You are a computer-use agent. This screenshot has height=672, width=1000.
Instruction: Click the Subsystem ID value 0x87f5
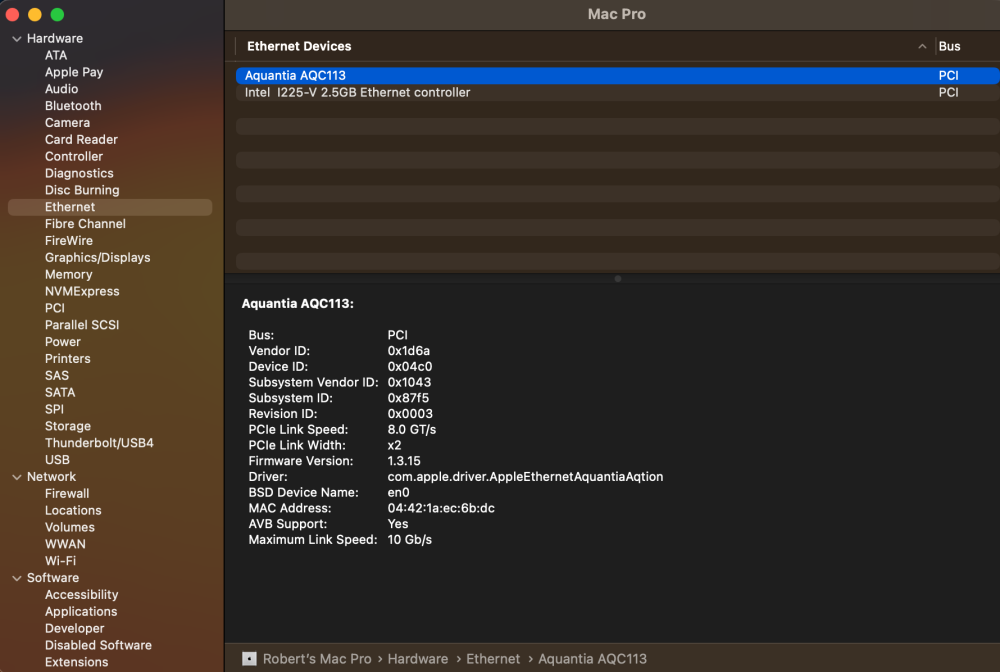408,398
